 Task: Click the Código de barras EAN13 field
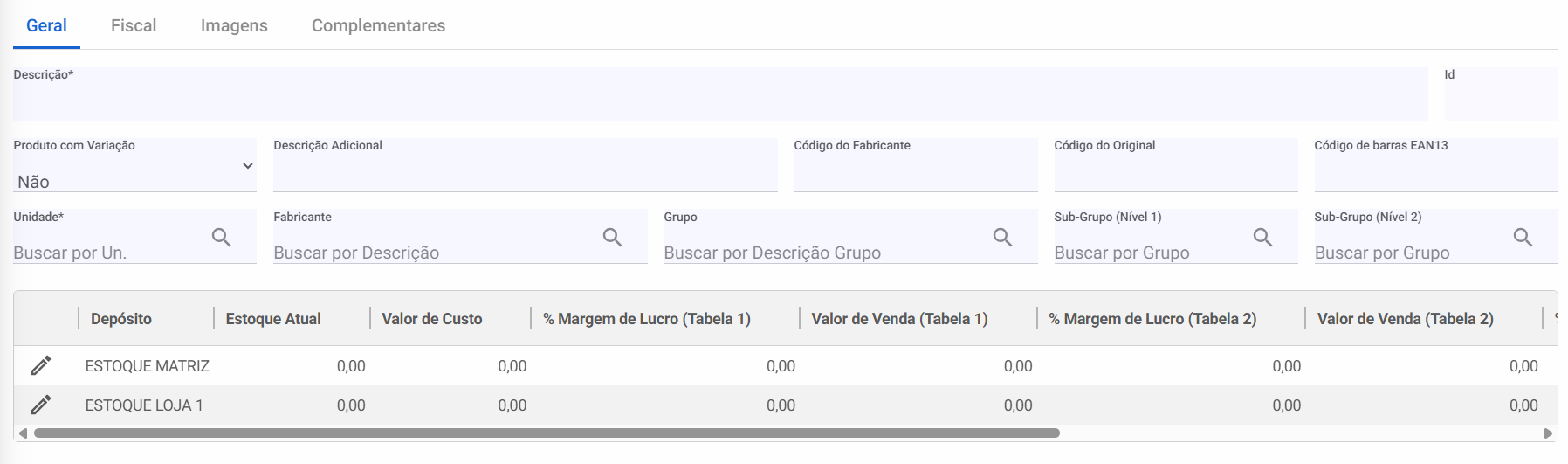coord(1435,173)
